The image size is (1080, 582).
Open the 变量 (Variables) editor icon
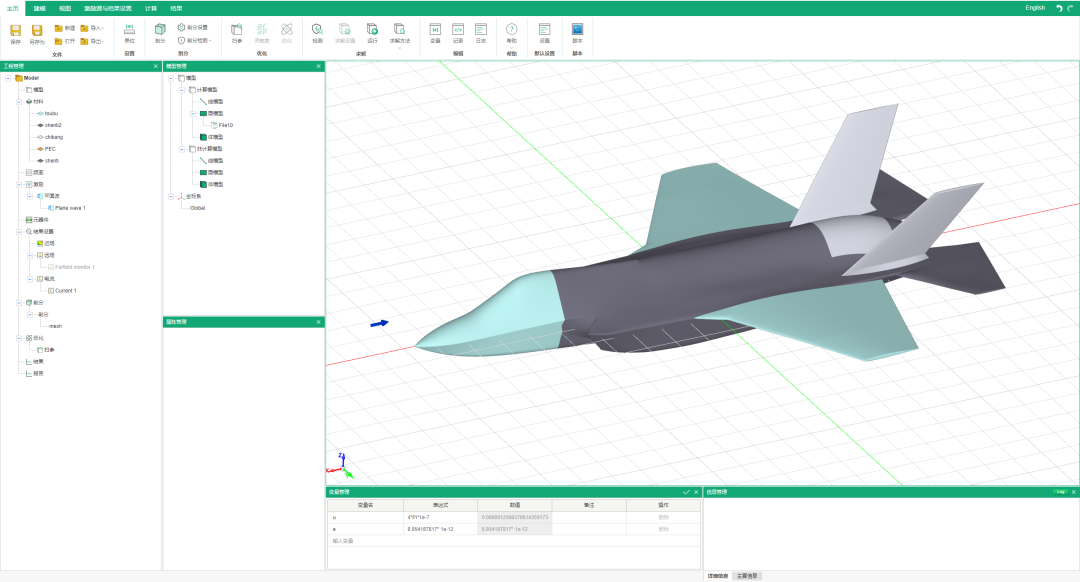click(435, 32)
